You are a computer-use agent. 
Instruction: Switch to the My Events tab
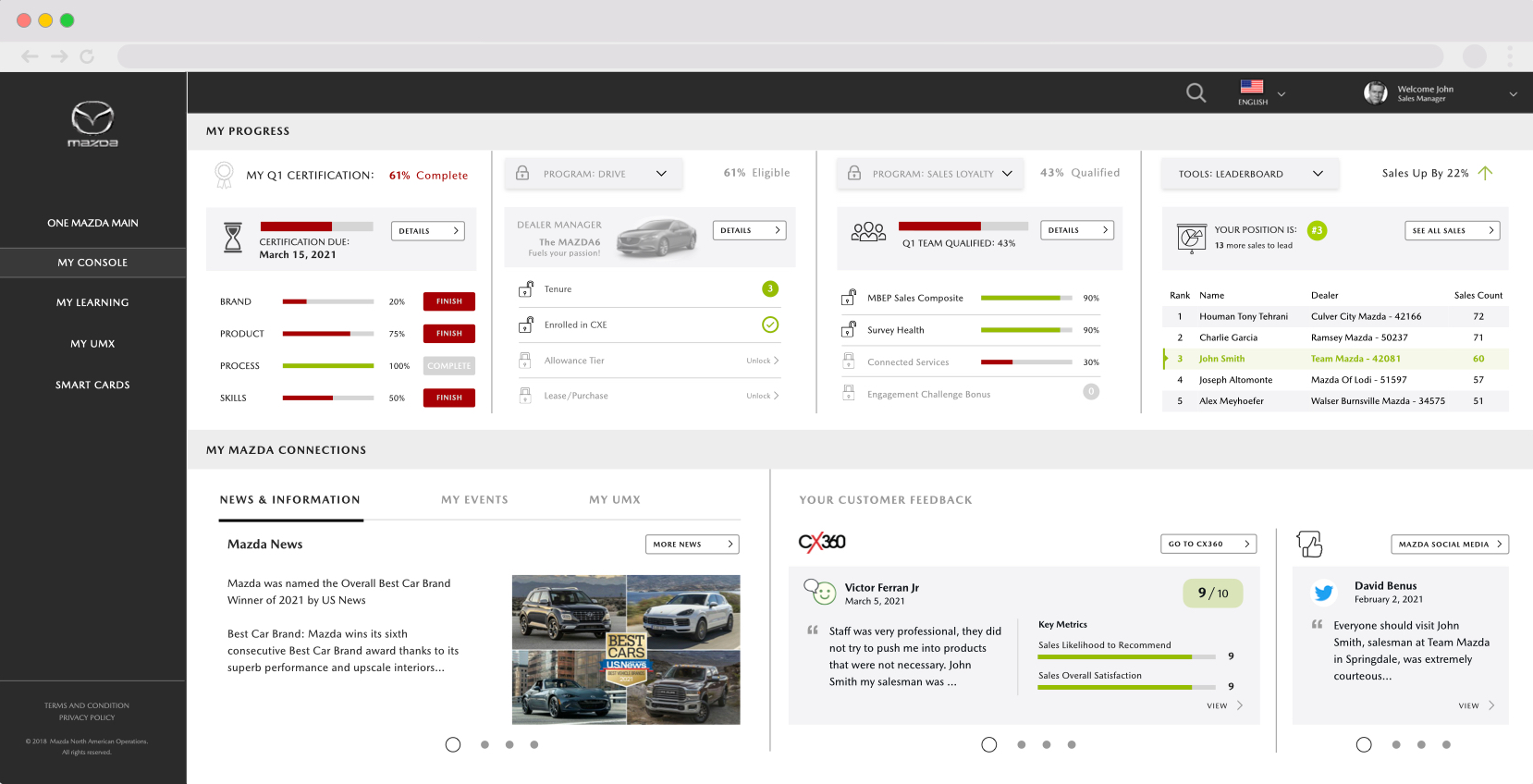[474, 500]
